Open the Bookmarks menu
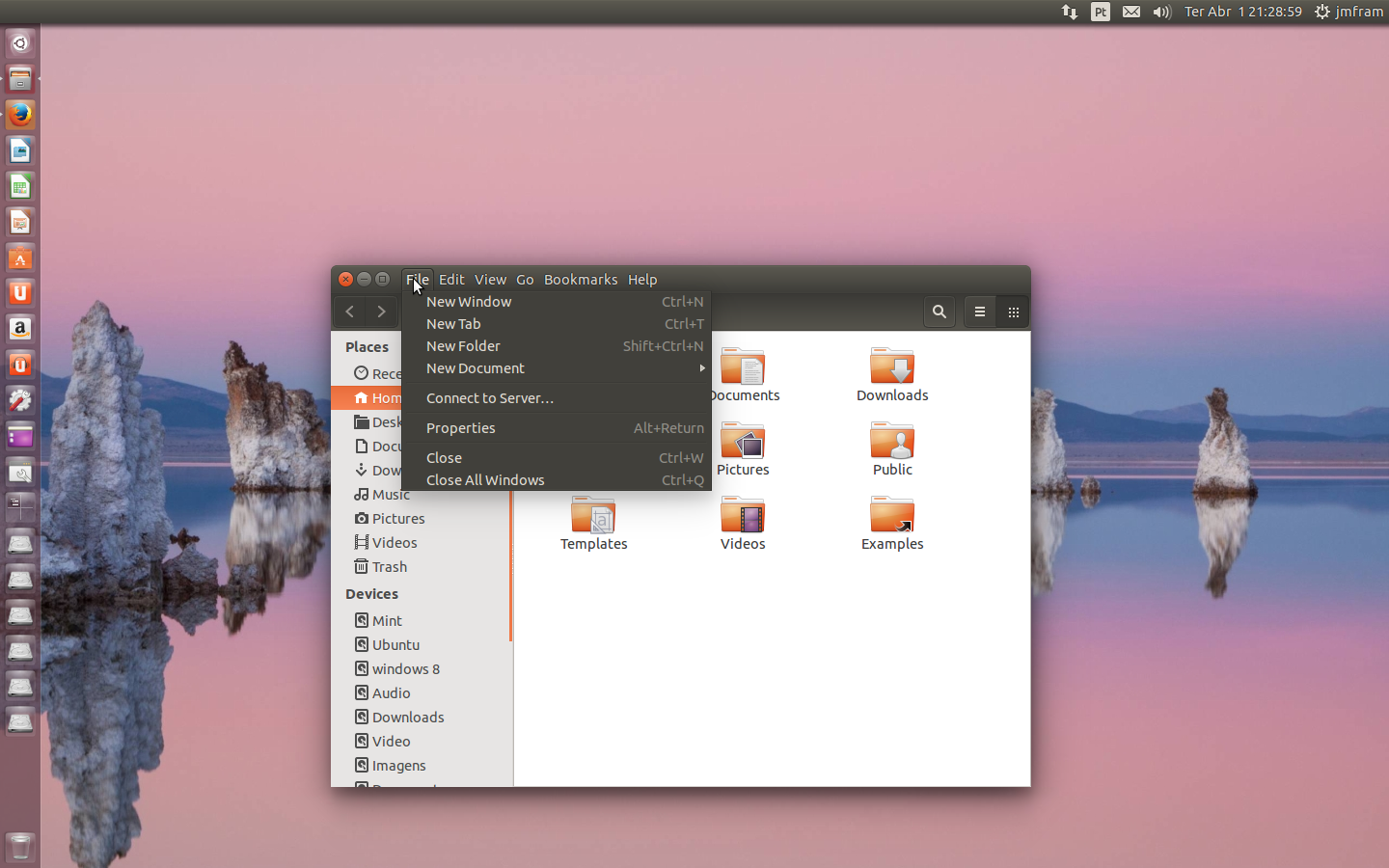 (x=581, y=280)
